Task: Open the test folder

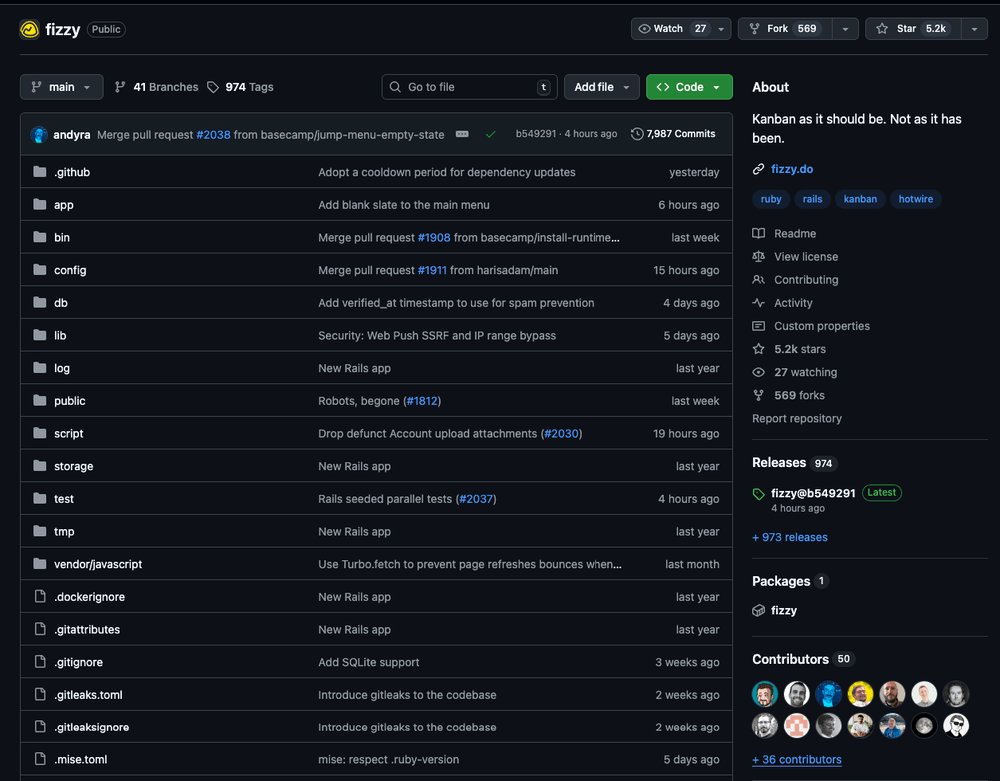Action: [x=64, y=499]
